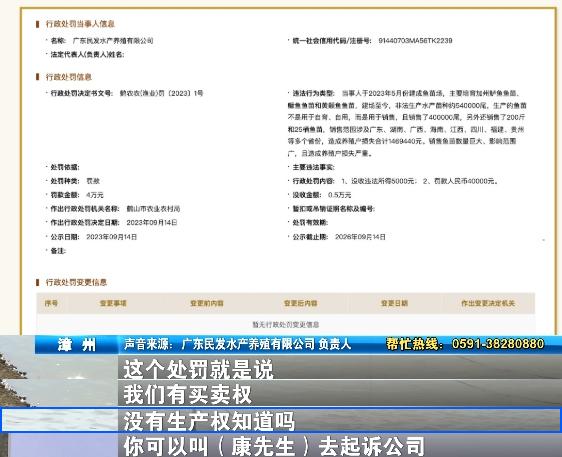Click the 罚款金额 4万元 value

(95, 195)
